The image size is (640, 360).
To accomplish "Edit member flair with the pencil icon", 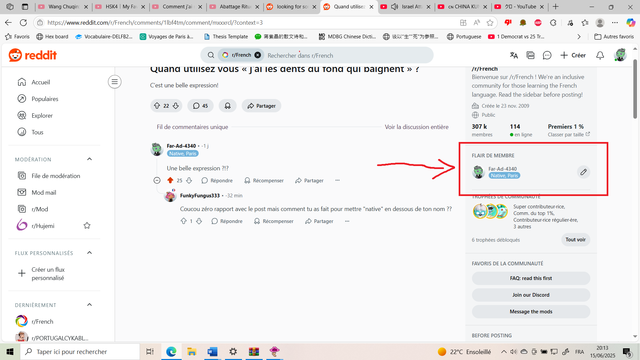I will coord(584,172).
